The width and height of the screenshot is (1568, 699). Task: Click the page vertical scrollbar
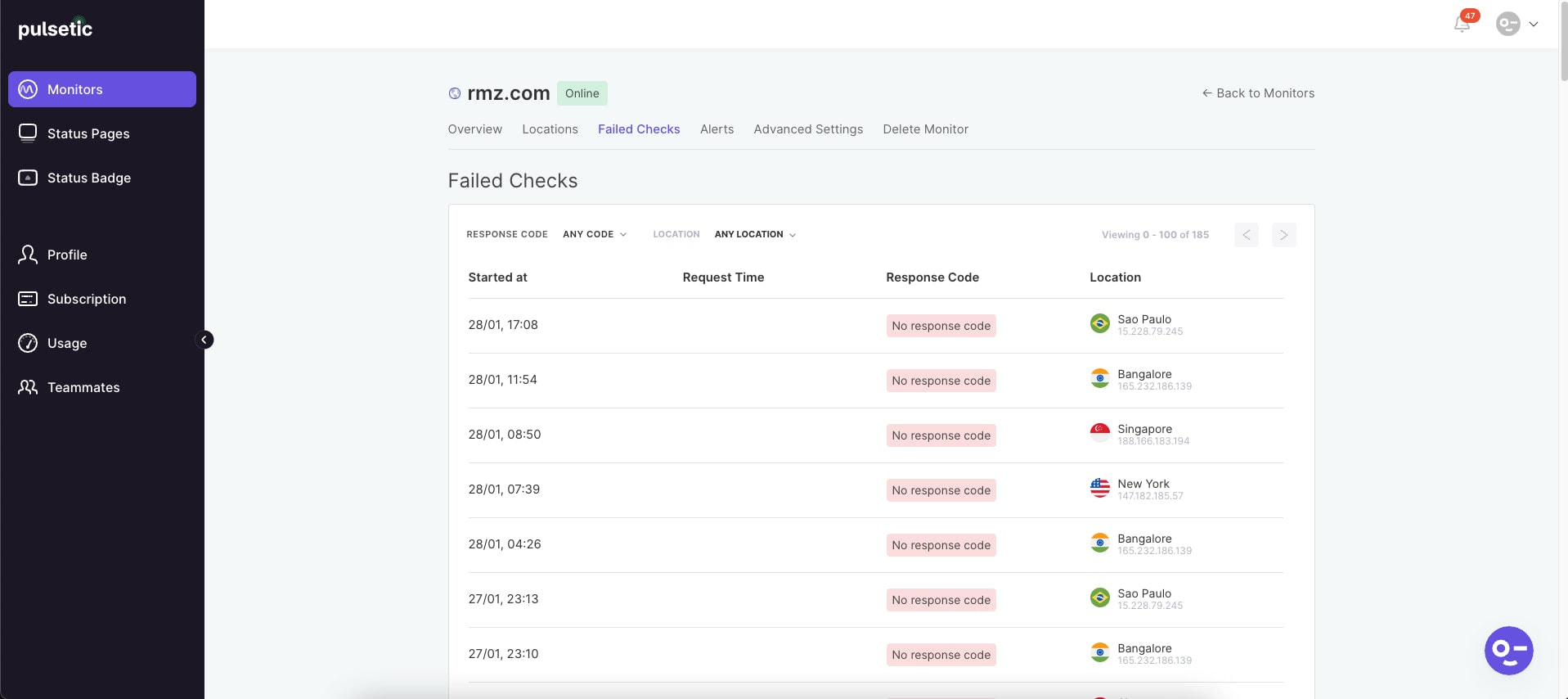tap(1563, 41)
